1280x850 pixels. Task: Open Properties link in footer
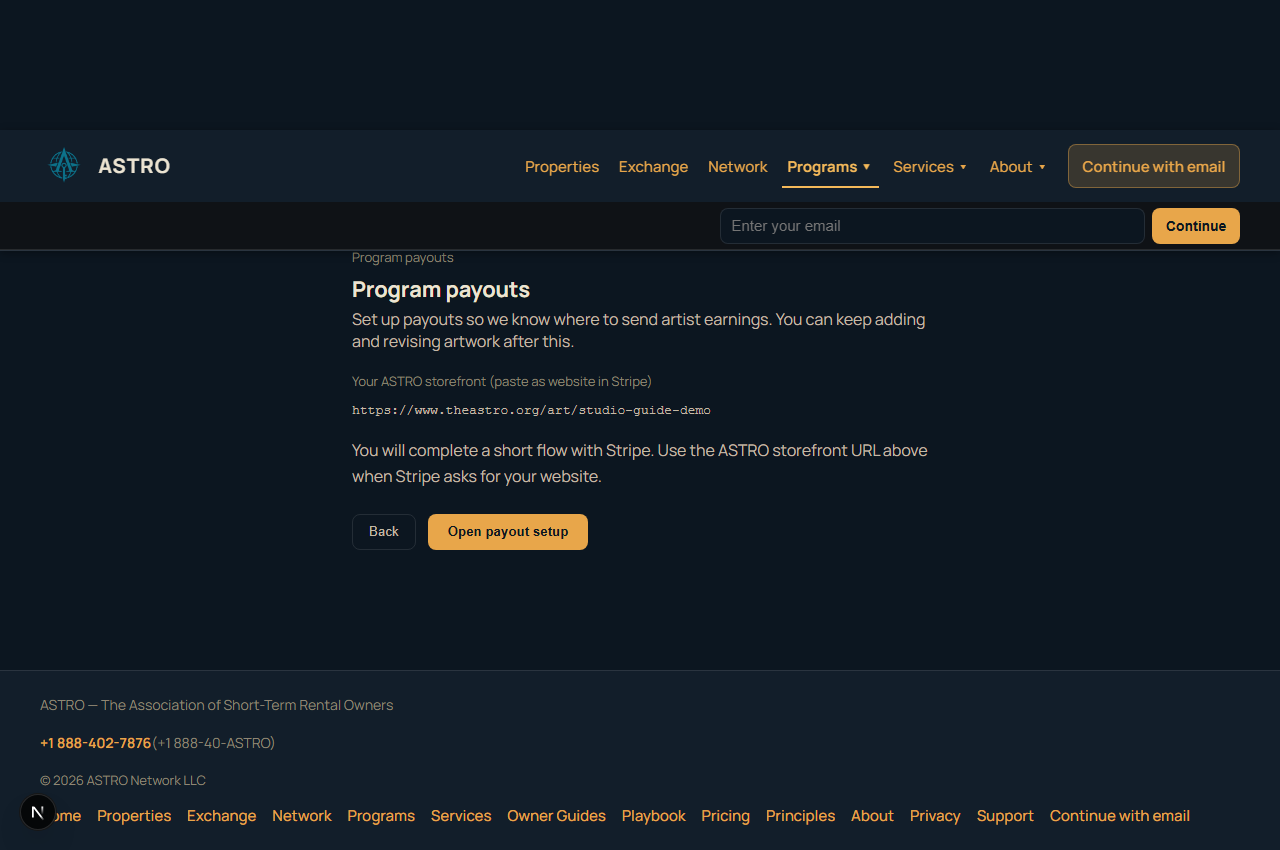[x=134, y=816]
